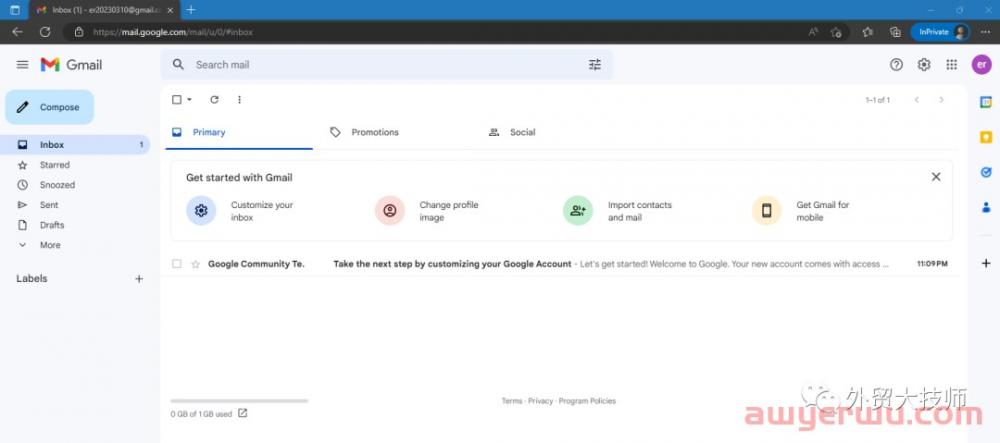
Task: Reload the browser page
Action: [45, 32]
